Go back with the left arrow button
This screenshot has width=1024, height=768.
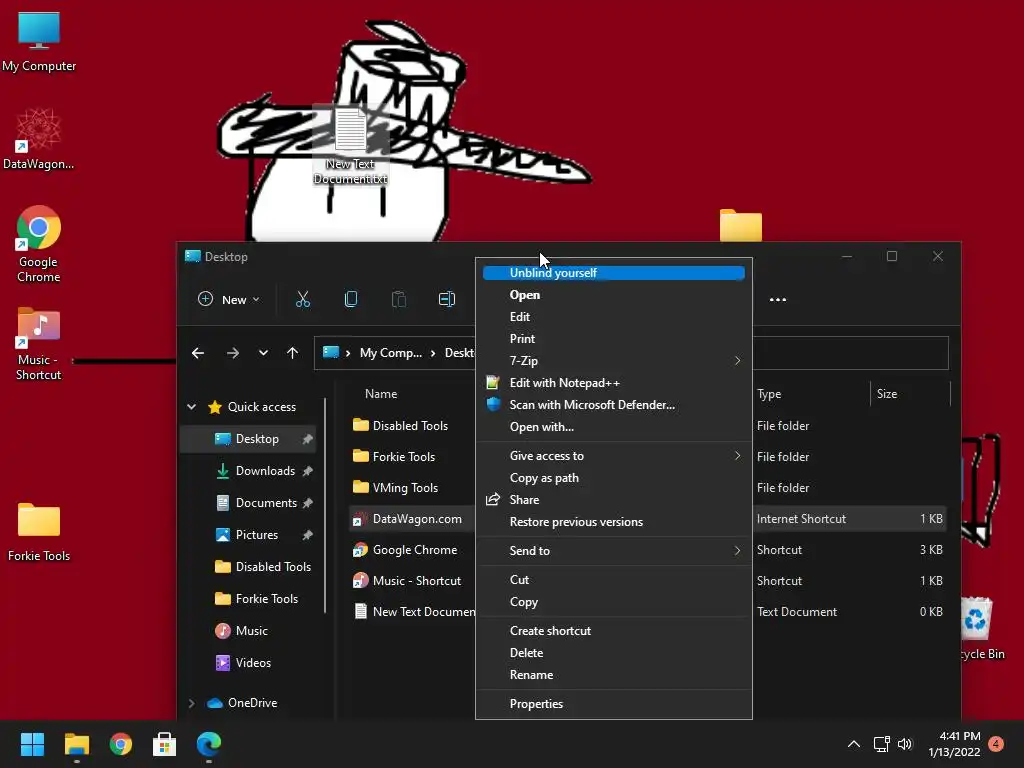[x=198, y=353]
